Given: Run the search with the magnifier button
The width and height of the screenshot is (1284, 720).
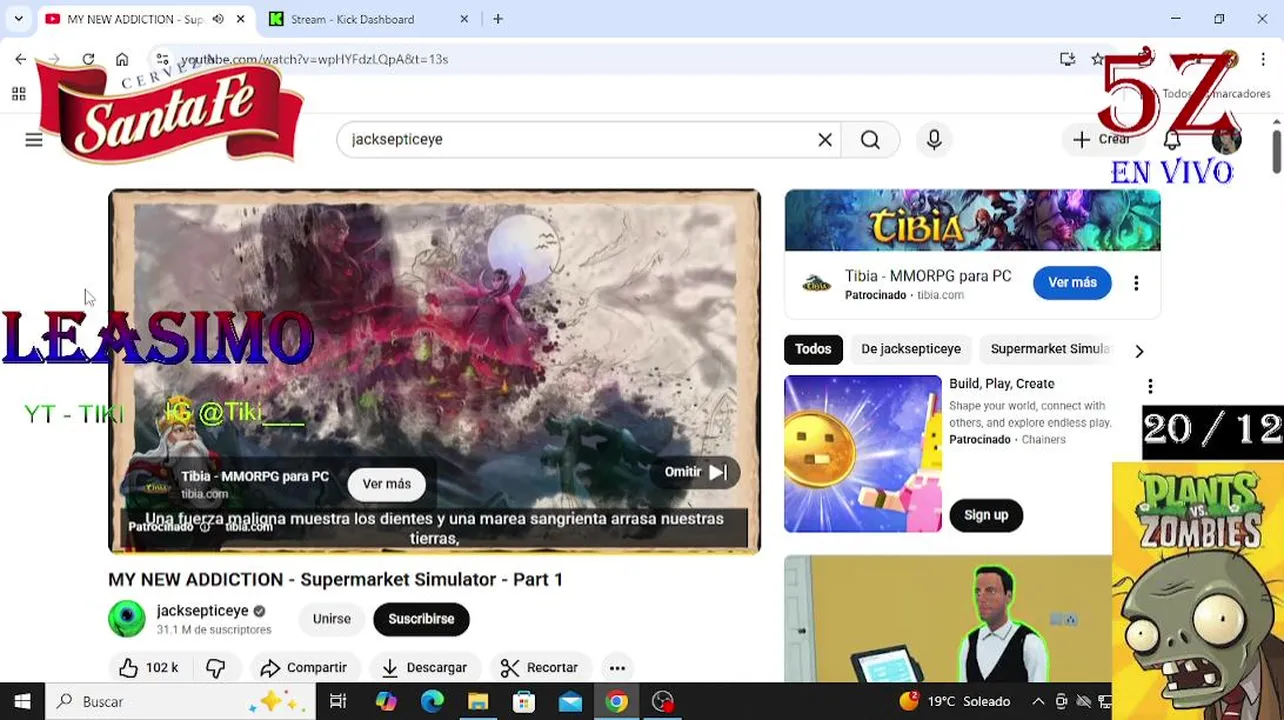Looking at the screenshot, I should coord(870,140).
